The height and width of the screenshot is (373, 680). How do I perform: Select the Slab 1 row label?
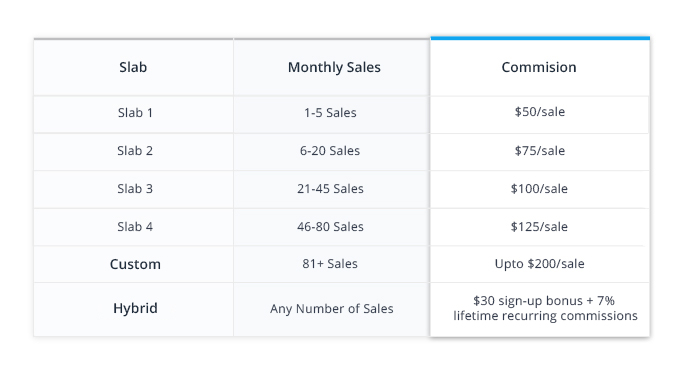click(135, 113)
